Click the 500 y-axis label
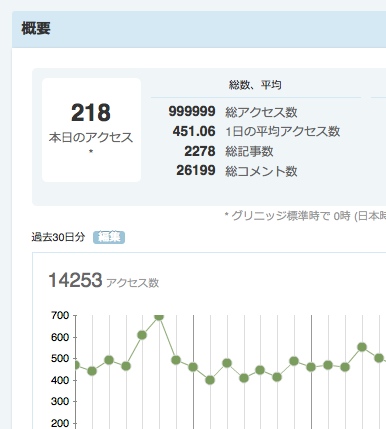The image size is (386, 429). 60,359
